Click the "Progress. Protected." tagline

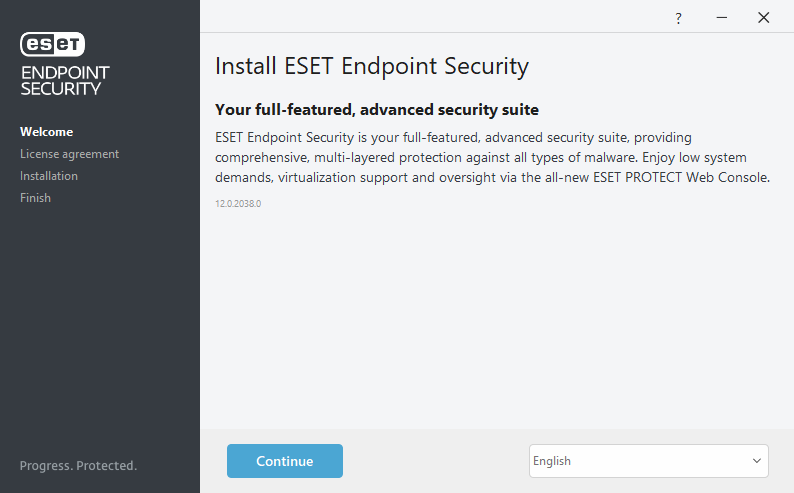[78, 466]
